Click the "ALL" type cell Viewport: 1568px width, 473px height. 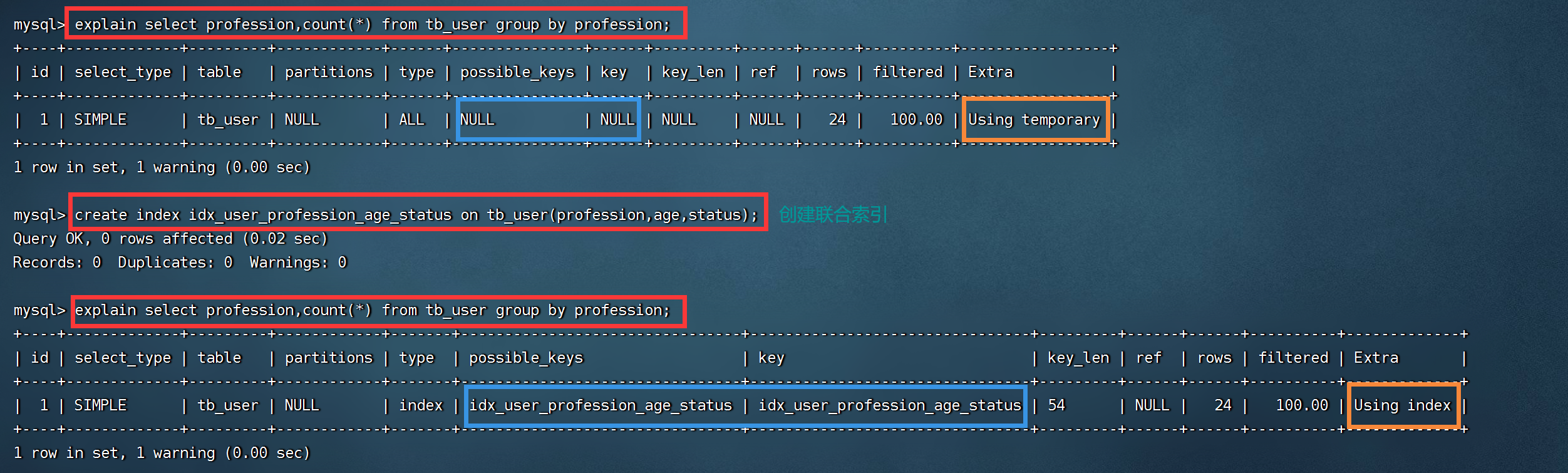pos(411,120)
